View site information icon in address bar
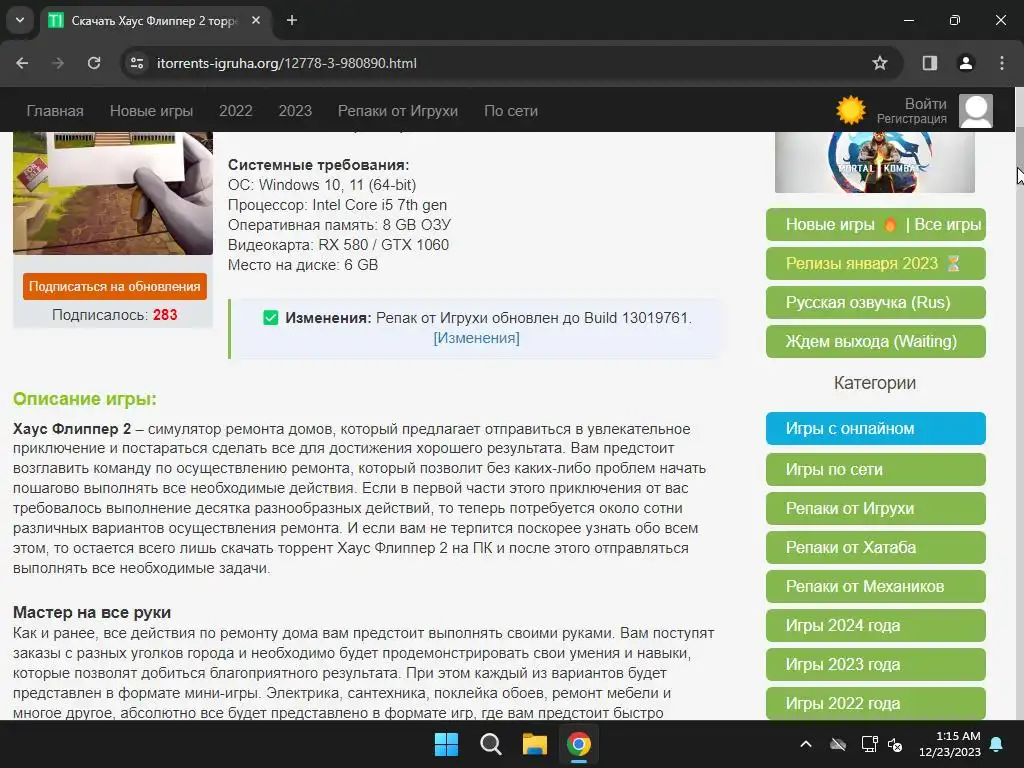 (x=137, y=63)
